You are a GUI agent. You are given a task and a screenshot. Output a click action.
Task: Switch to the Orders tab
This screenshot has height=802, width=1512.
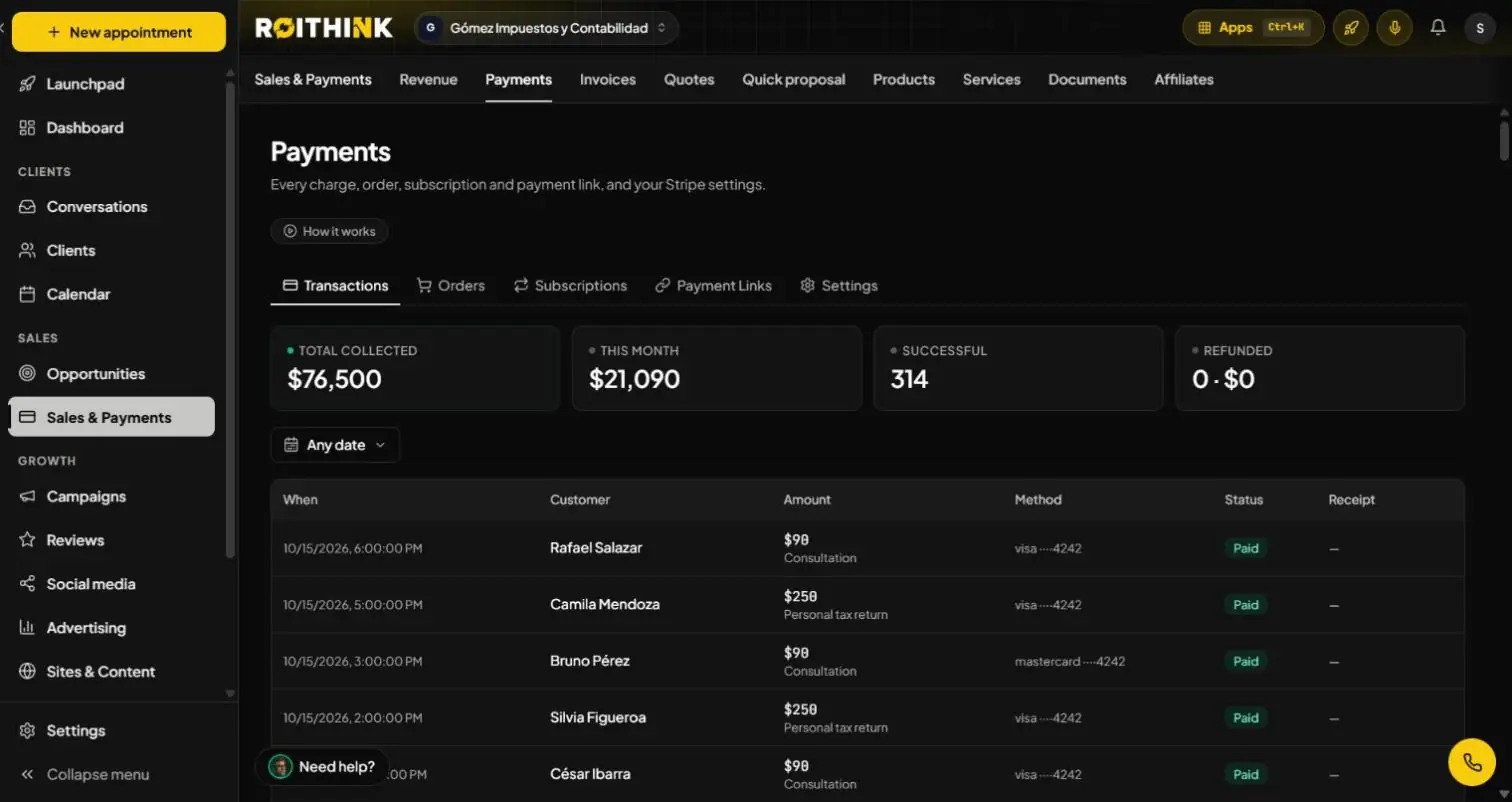[451, 286]
